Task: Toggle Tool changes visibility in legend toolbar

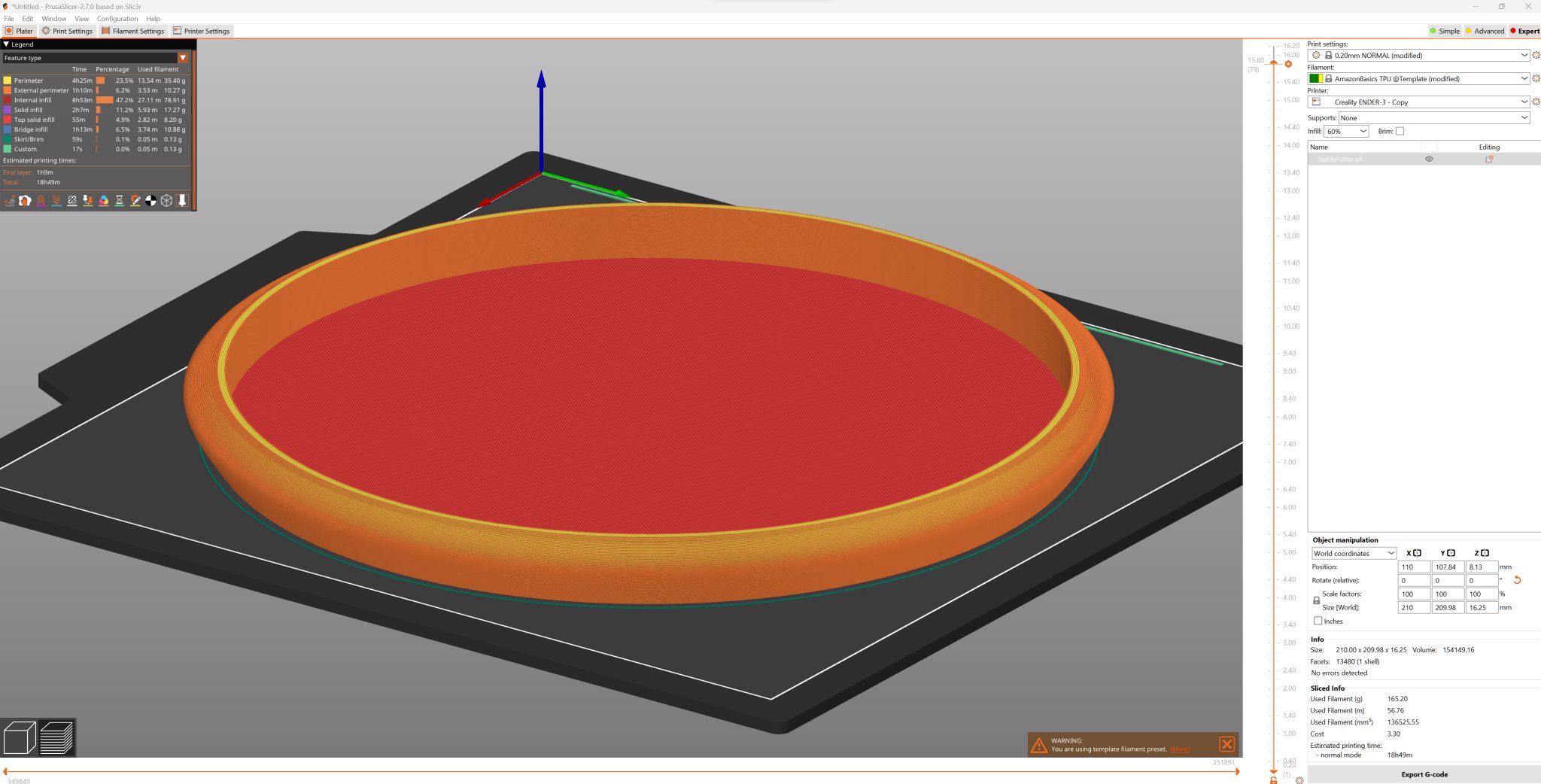Action: point(88,200)
